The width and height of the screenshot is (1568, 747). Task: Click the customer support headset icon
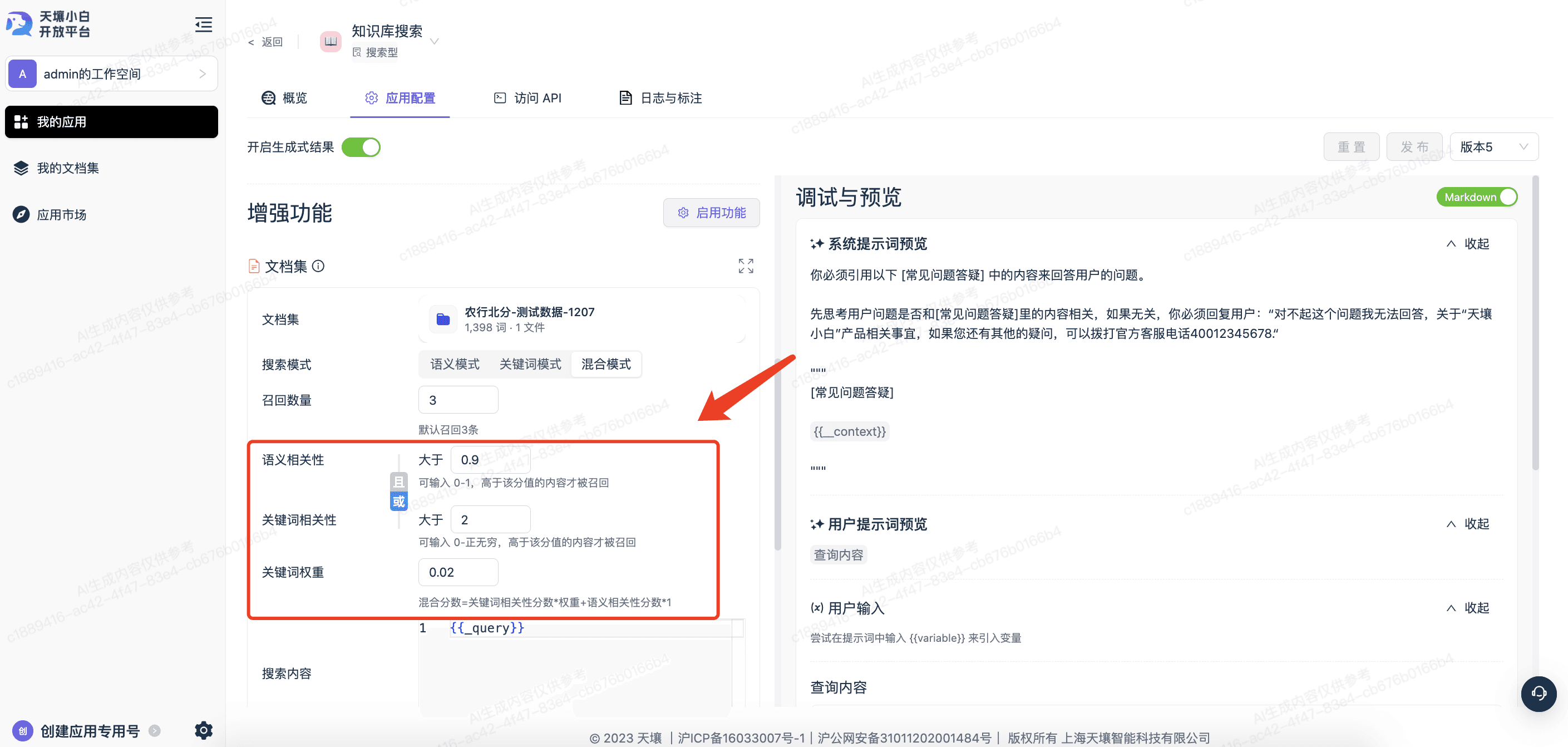click(x=1537, y=694)
